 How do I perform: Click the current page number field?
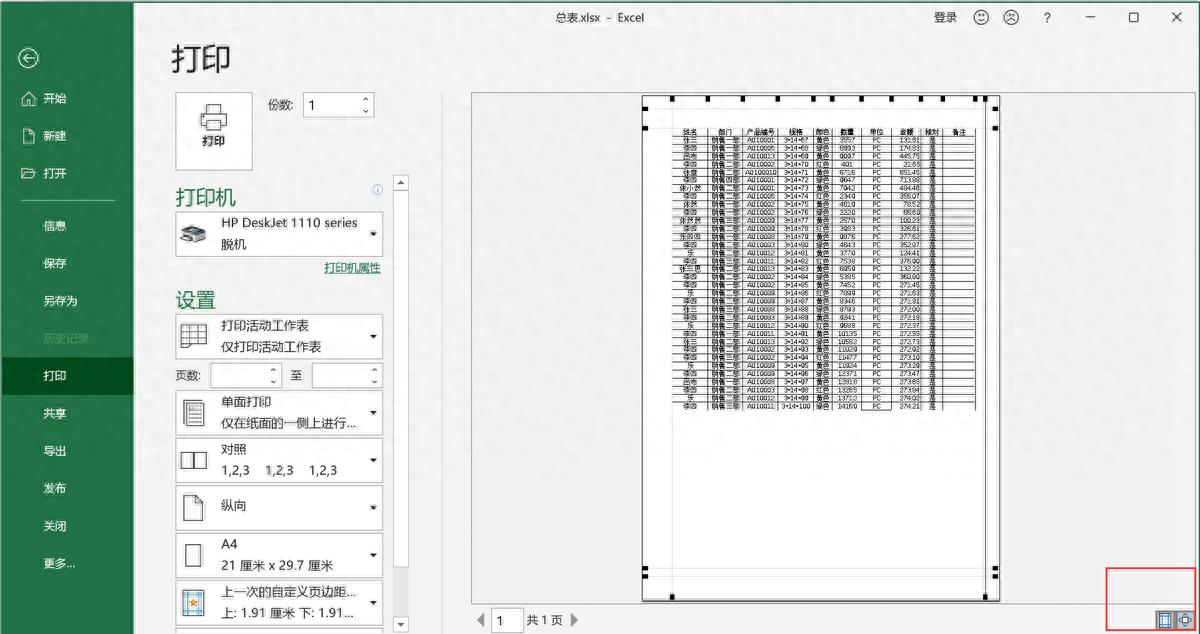[x=507, y=621]
